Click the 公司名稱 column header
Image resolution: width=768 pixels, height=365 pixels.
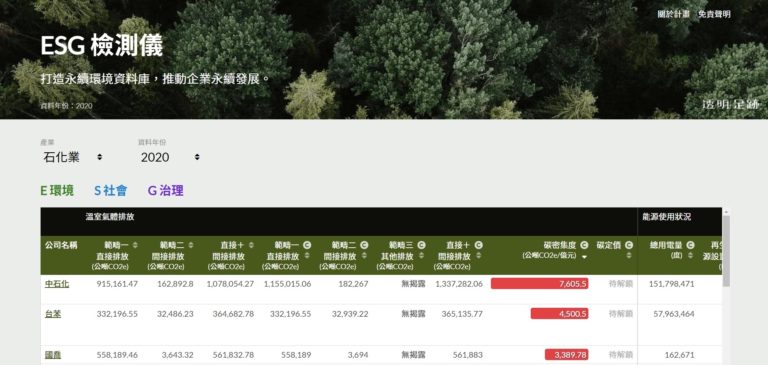coord(61,245)
